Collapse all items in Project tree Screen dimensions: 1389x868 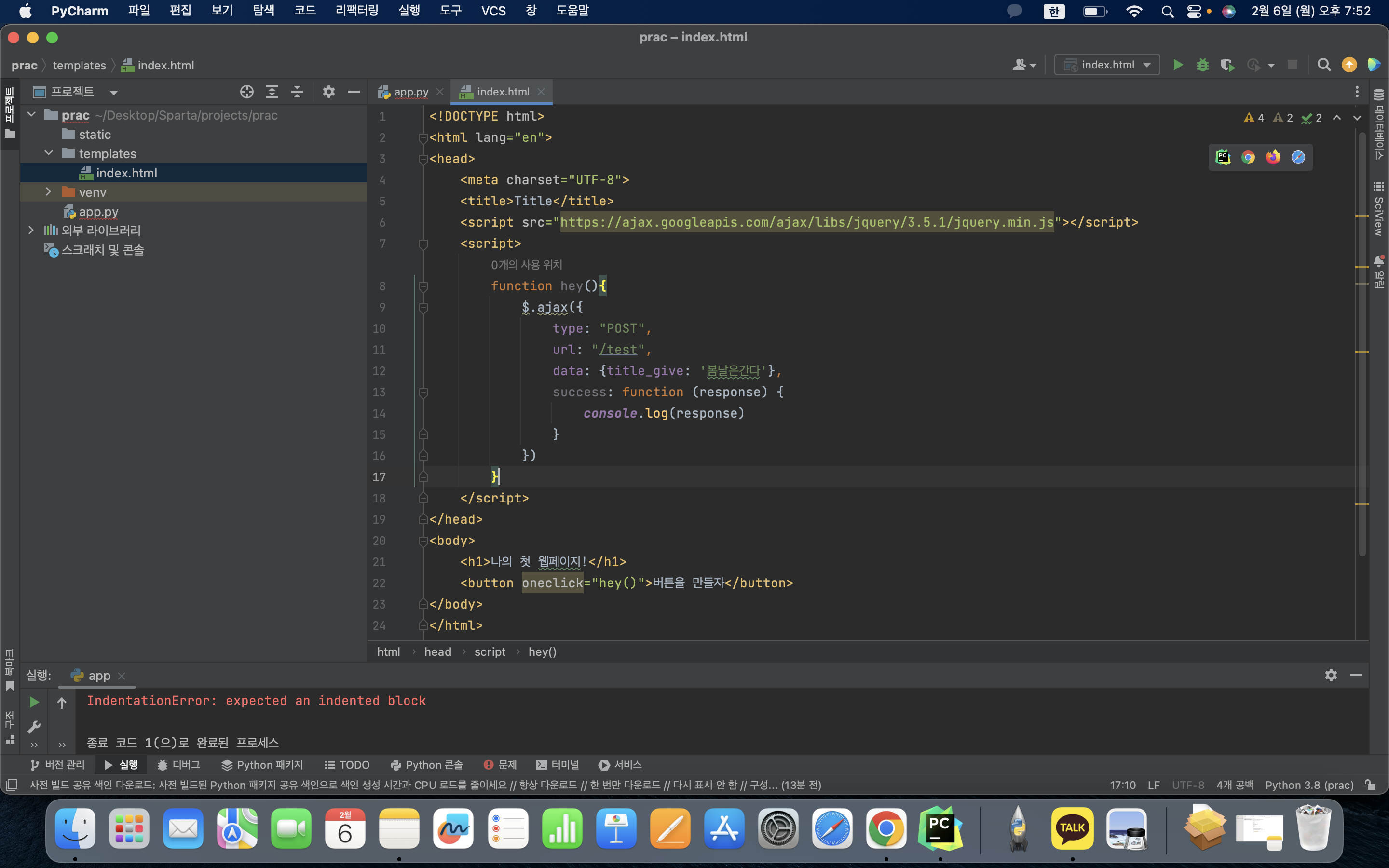click(297, 92)
